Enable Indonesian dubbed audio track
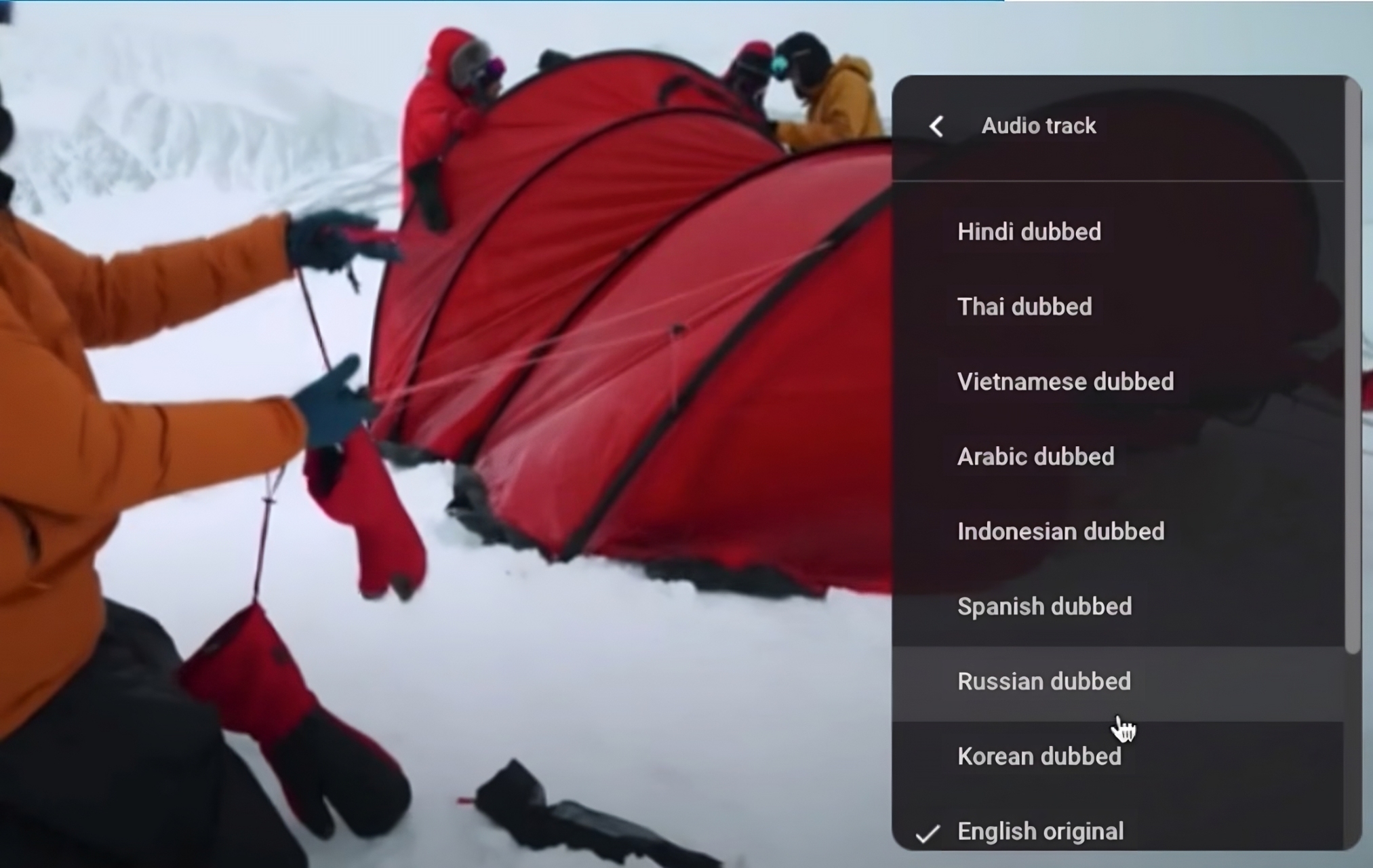 click(x=1061, y=531)
